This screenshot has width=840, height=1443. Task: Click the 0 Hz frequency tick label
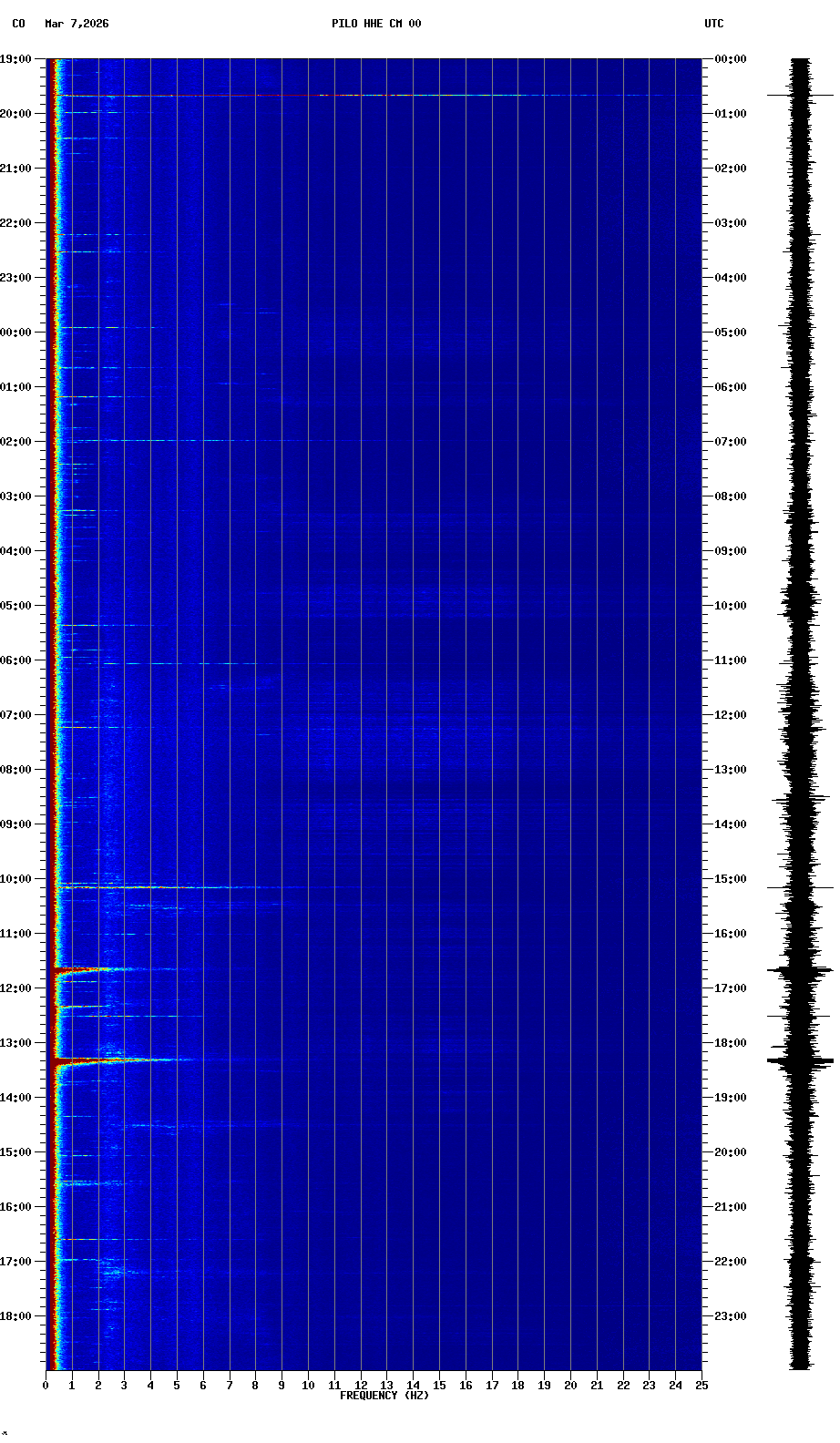pyautogui.click(x=46, y=1386)
